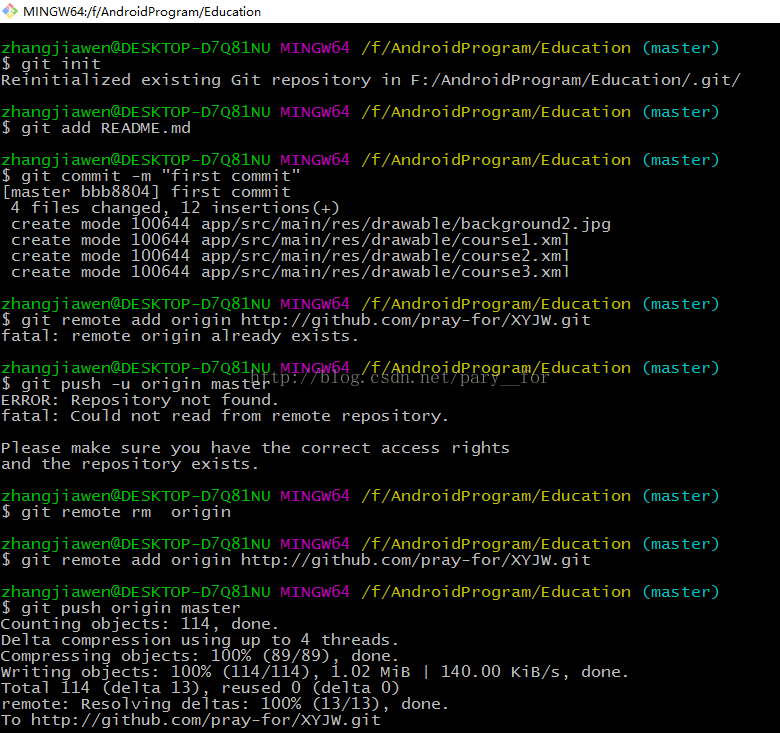The width and height of the screenshot is (780, 733).
Task: Select the 'git push origin master' command line
Action: 121,608
